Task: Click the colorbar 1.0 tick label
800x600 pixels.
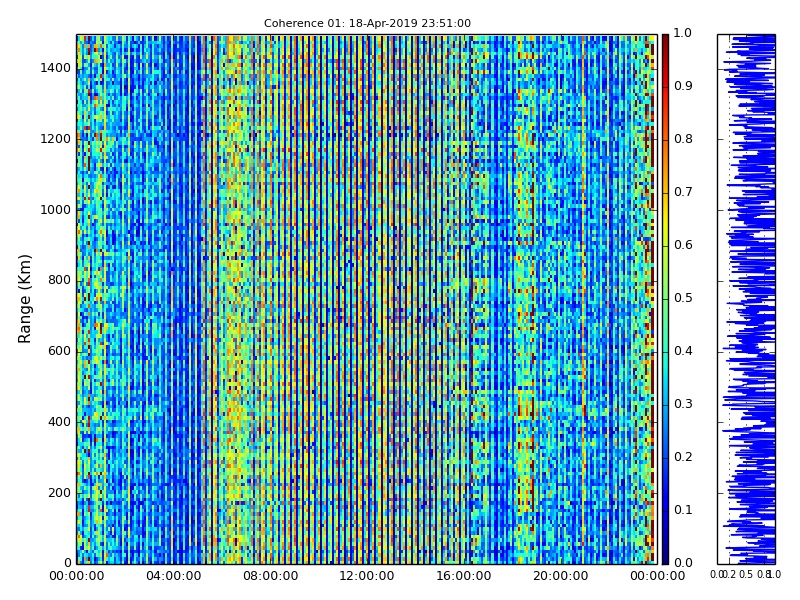Action: (x=683, y=33)
